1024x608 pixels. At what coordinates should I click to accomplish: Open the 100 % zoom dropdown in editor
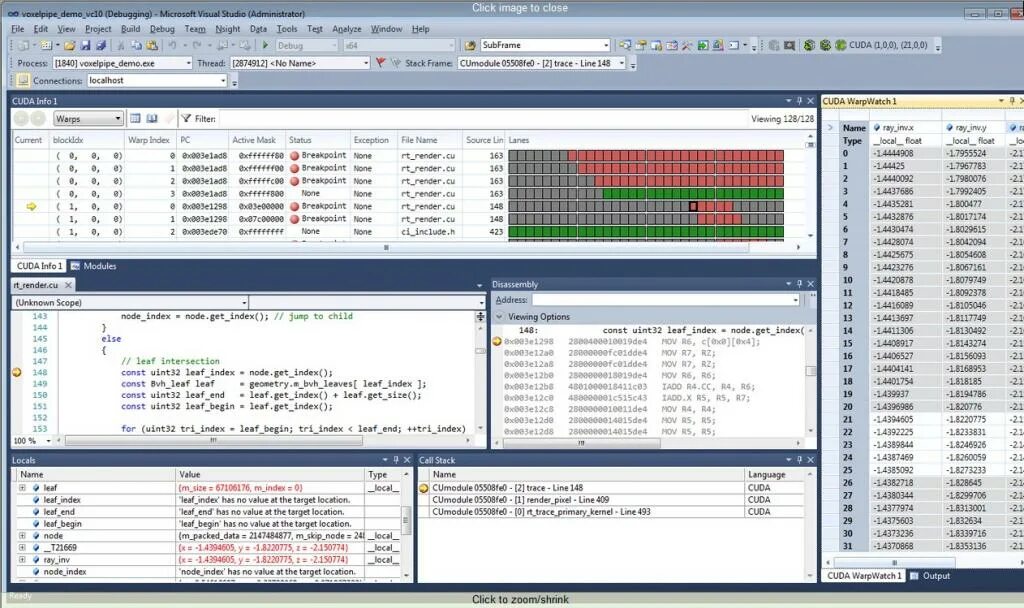pyautogui.click(x=48, y=441)
